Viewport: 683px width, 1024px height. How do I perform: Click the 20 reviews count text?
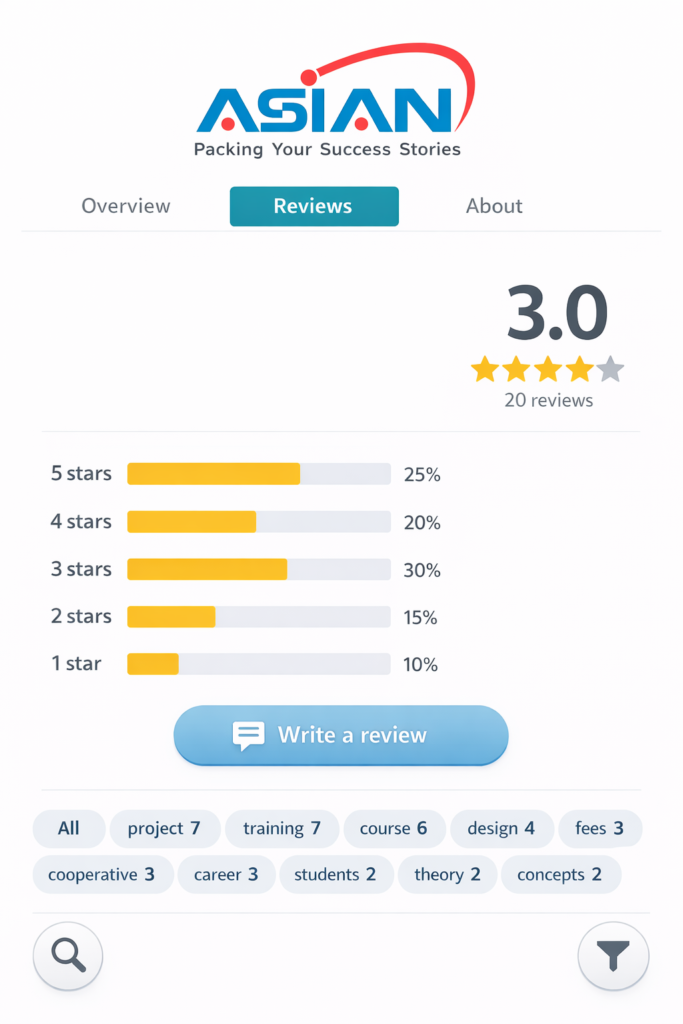[548, 400]
